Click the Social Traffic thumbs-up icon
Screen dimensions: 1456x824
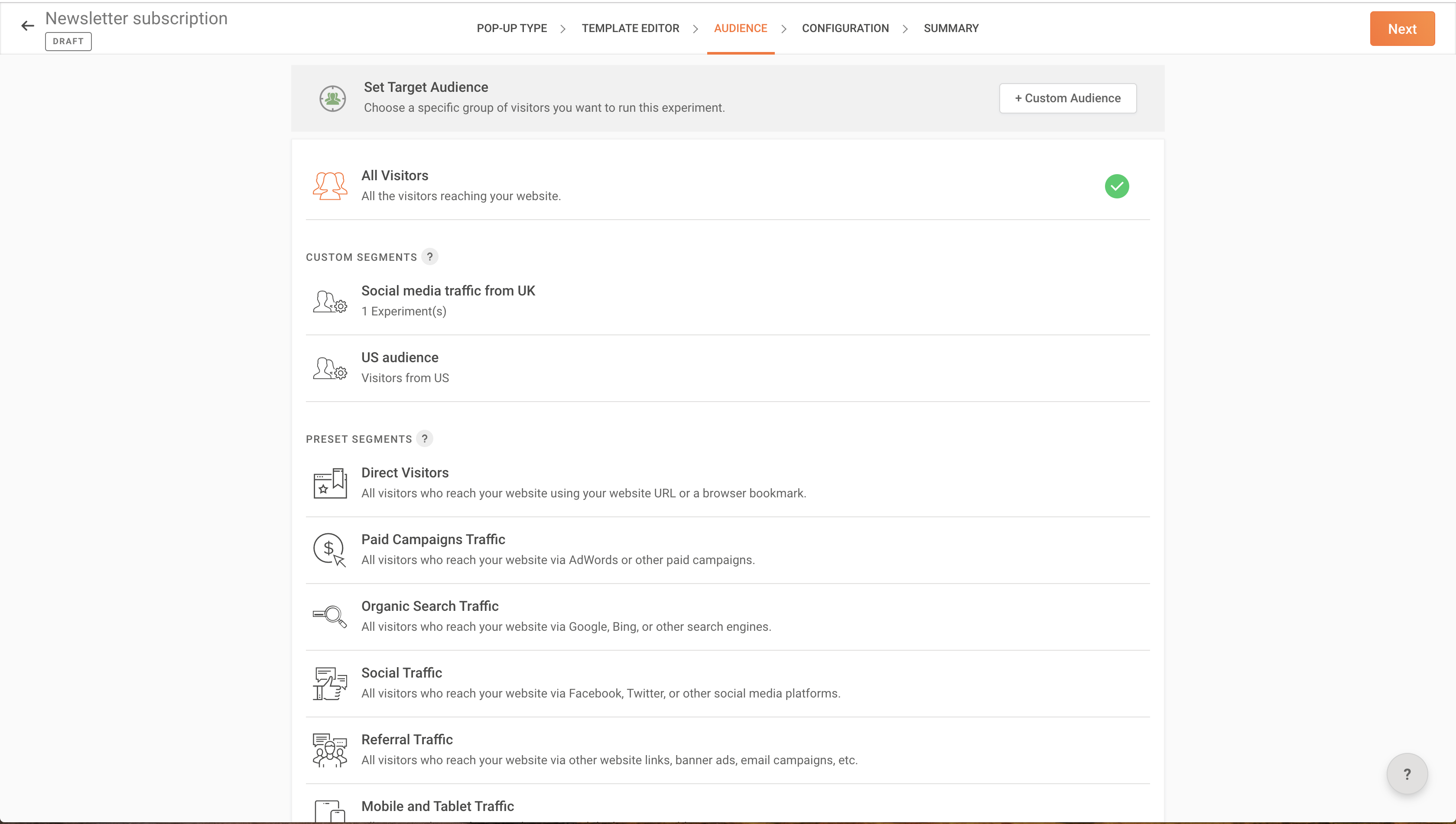(x=330, y=683)
